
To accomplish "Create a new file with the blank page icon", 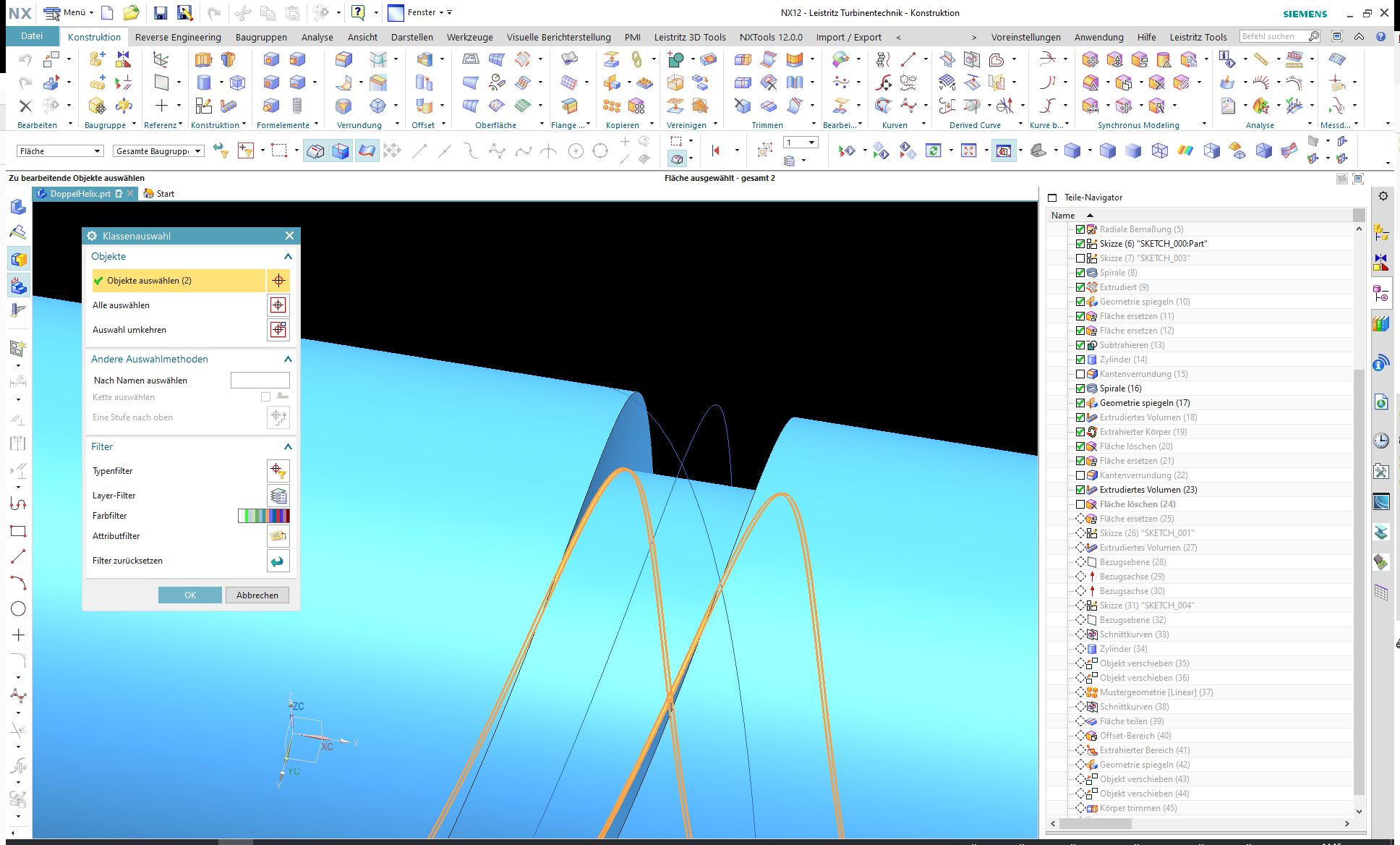I will [107, 13].
